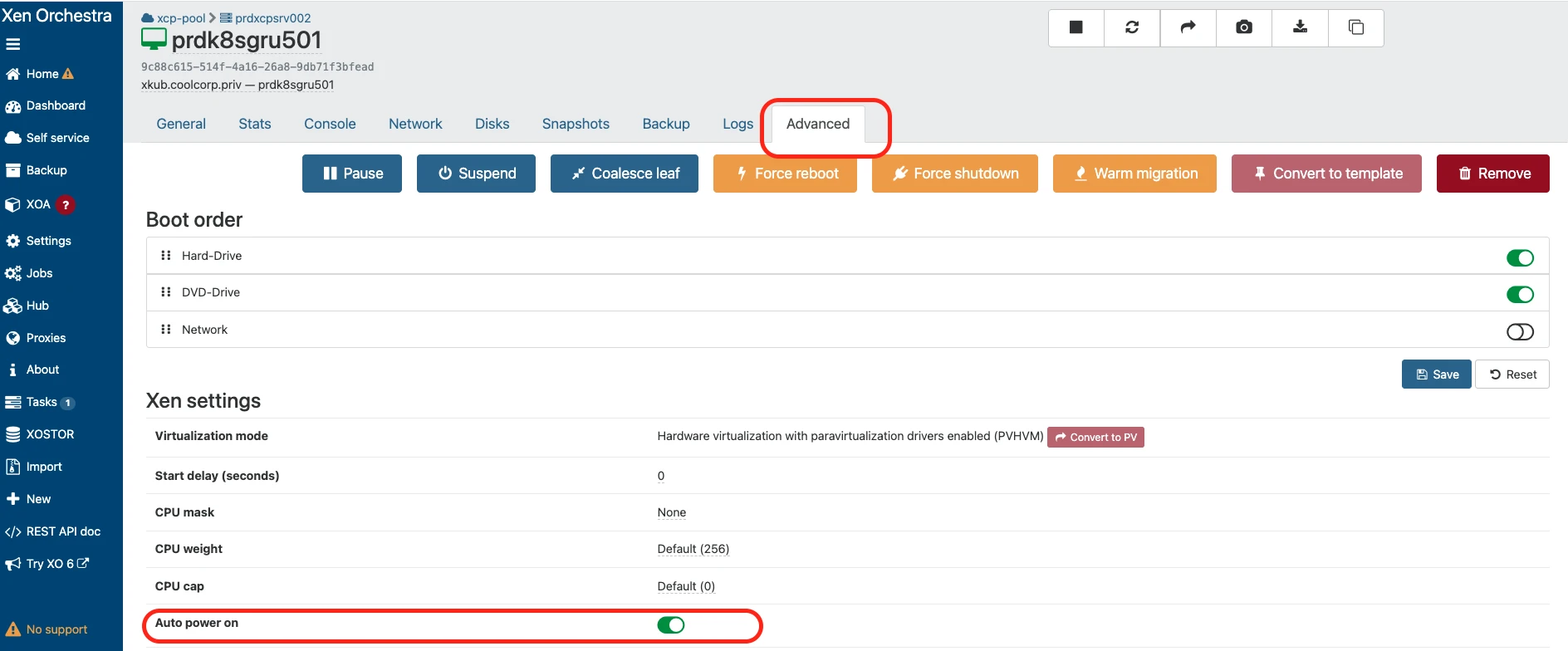Disable Auto power on switch
This screenshot has height=651, width=1568.
point(671,625)
